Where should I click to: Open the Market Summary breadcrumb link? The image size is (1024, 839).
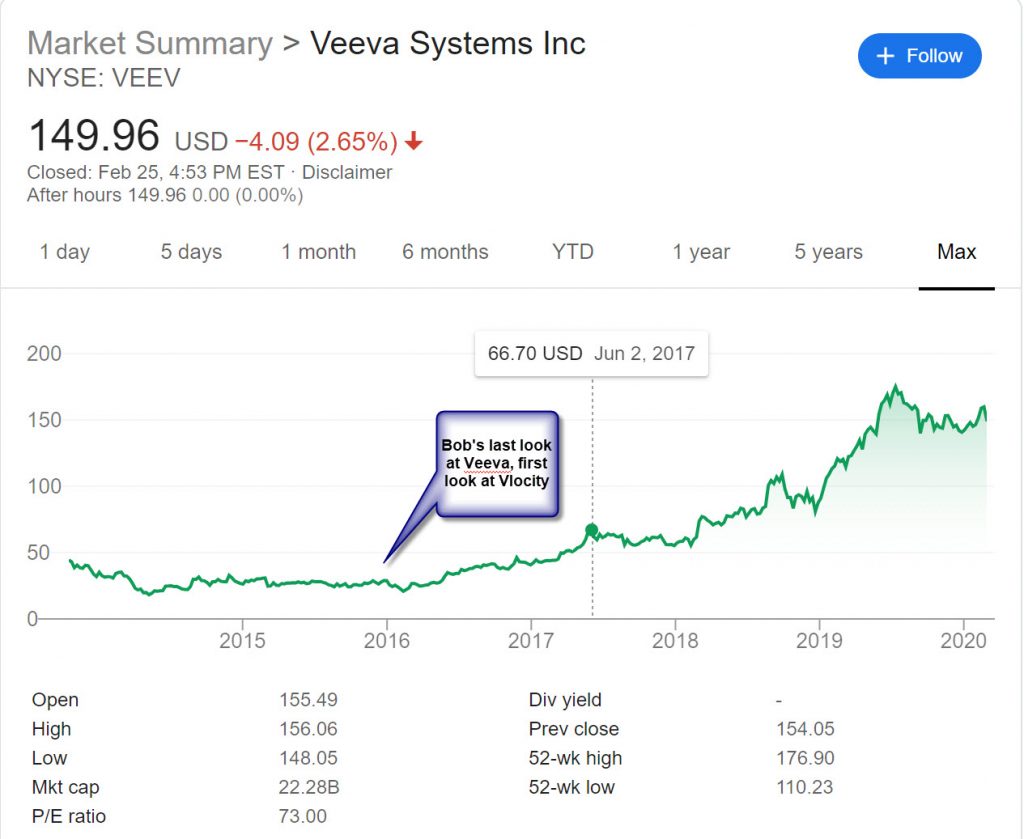(150, 44)
